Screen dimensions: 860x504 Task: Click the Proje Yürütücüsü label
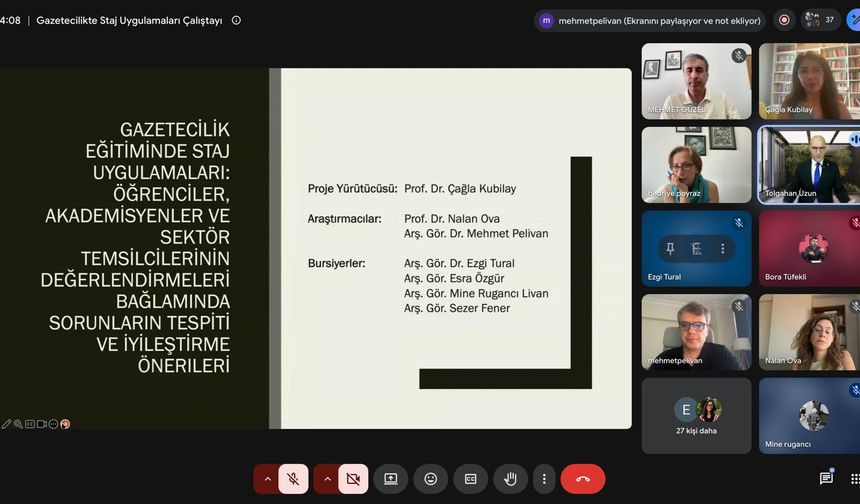click(x=353, y=189)
